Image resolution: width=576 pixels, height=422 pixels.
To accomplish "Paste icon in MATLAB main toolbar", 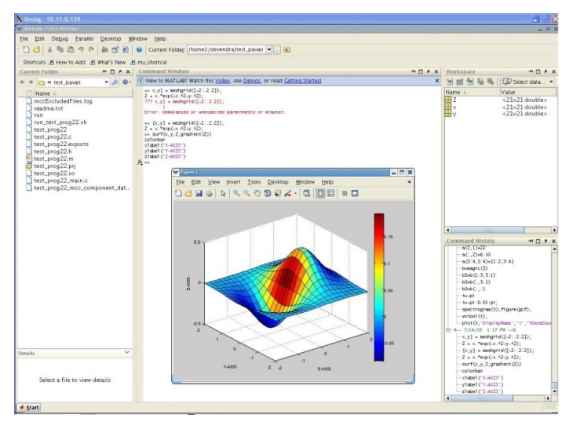I will (x=71, y=50).
